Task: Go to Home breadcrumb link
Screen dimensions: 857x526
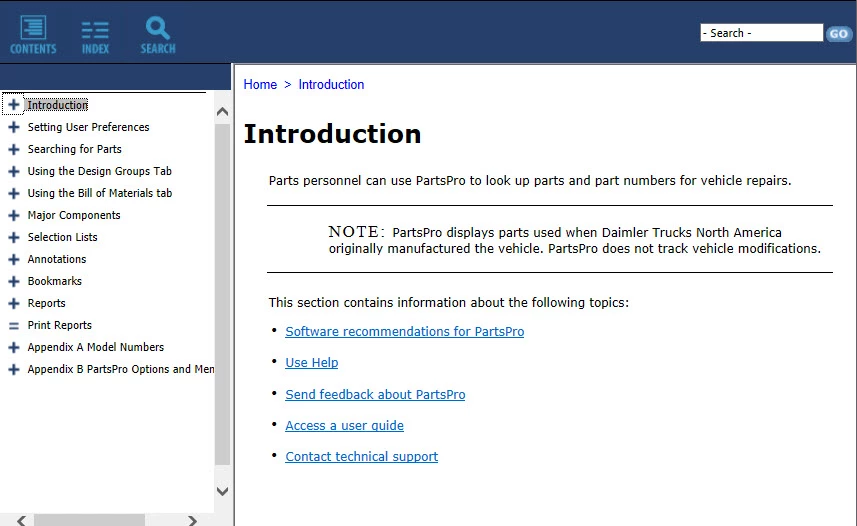Action: point(260,84)
